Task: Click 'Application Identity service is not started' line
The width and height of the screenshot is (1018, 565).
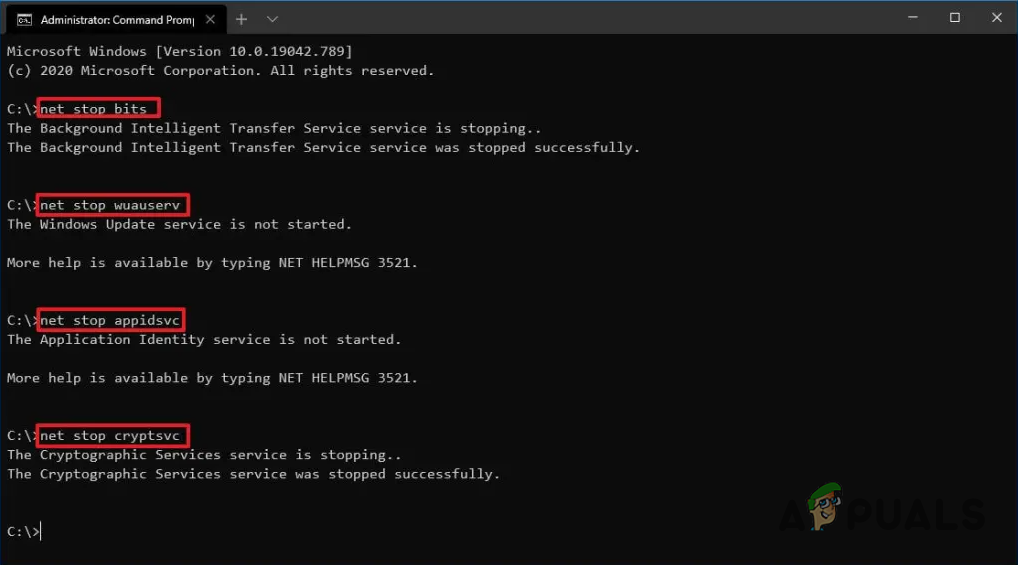Action: (x=204, y=340)
